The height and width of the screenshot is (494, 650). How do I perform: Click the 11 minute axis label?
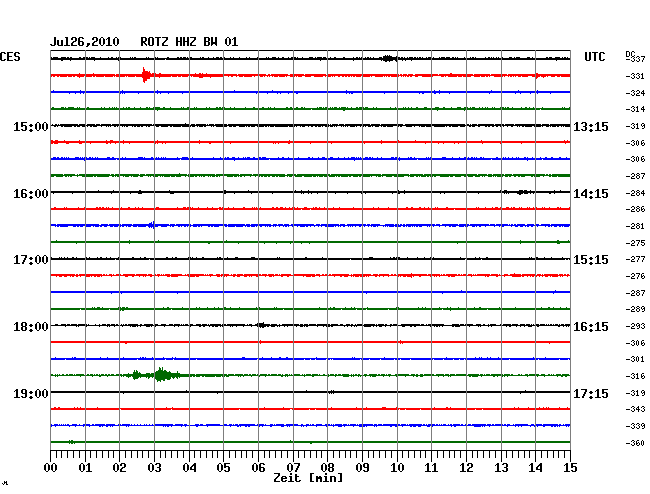tap(431, 468)
